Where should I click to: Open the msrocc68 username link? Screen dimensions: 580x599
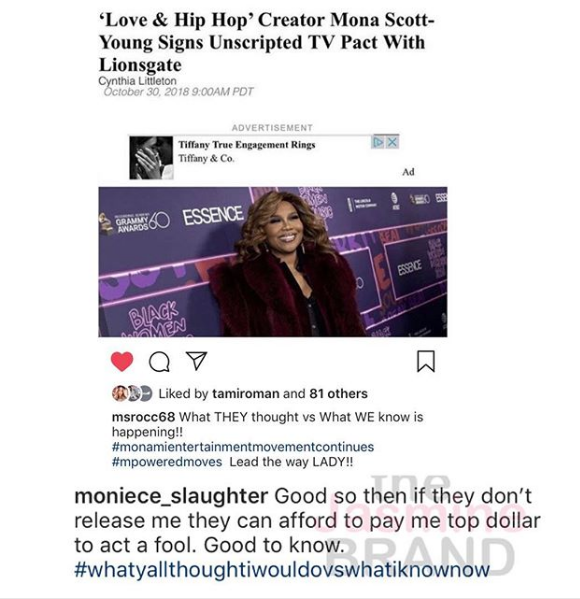point(143,417)
